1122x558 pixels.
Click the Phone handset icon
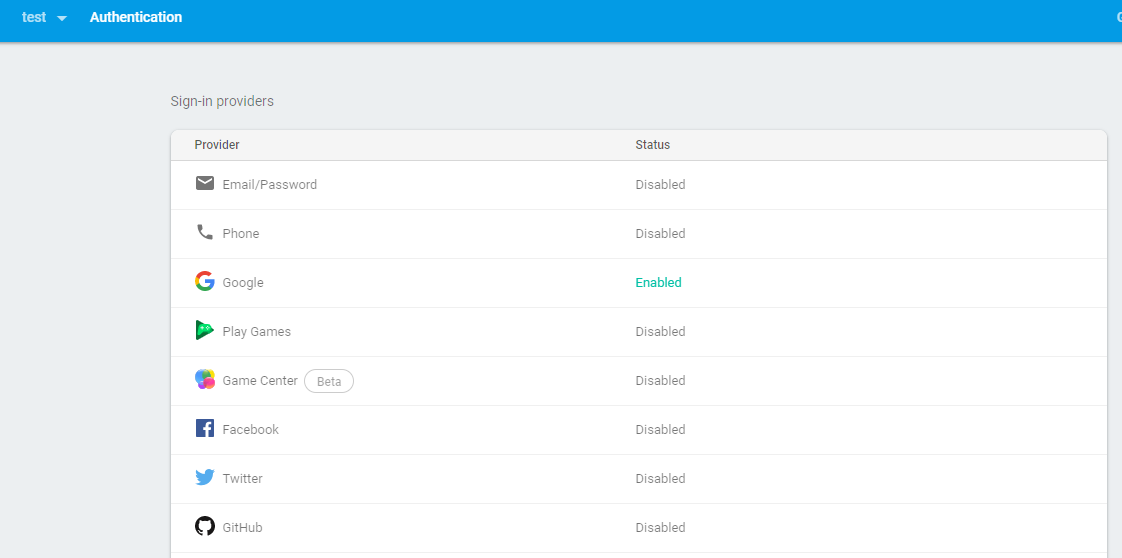coord(205,232)
